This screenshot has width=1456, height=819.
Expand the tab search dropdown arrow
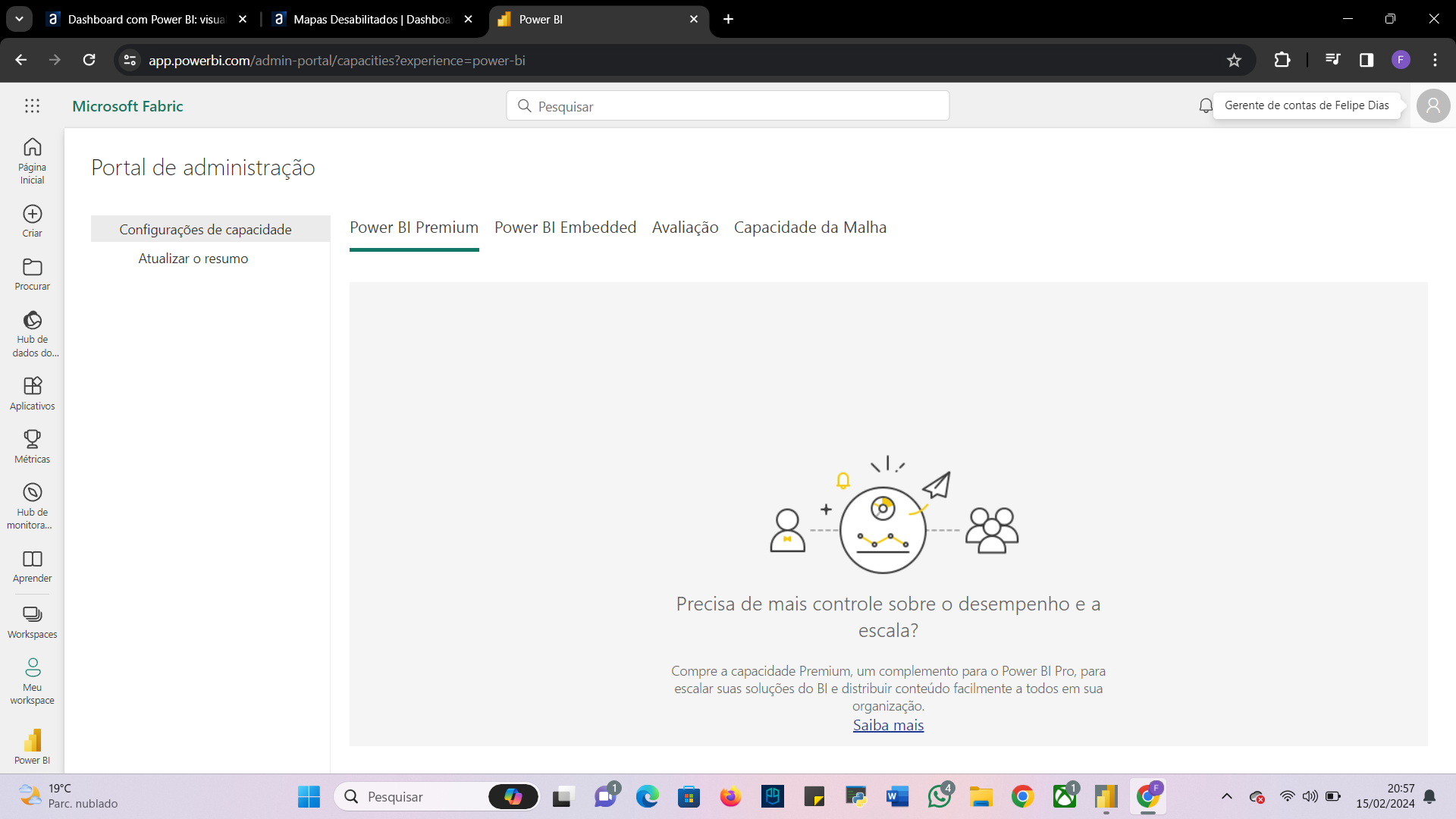tap(19, 19)
